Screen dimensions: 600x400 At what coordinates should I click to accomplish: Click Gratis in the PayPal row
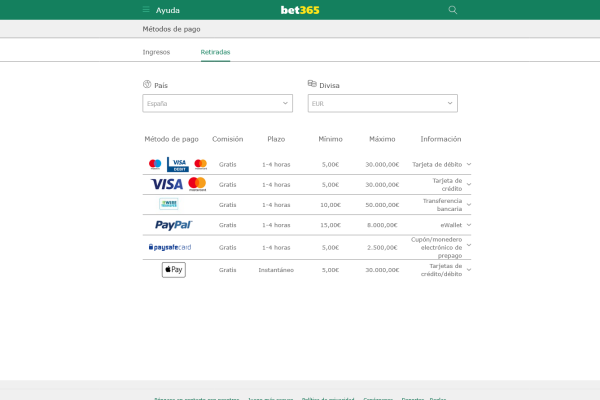coord(228,225)
